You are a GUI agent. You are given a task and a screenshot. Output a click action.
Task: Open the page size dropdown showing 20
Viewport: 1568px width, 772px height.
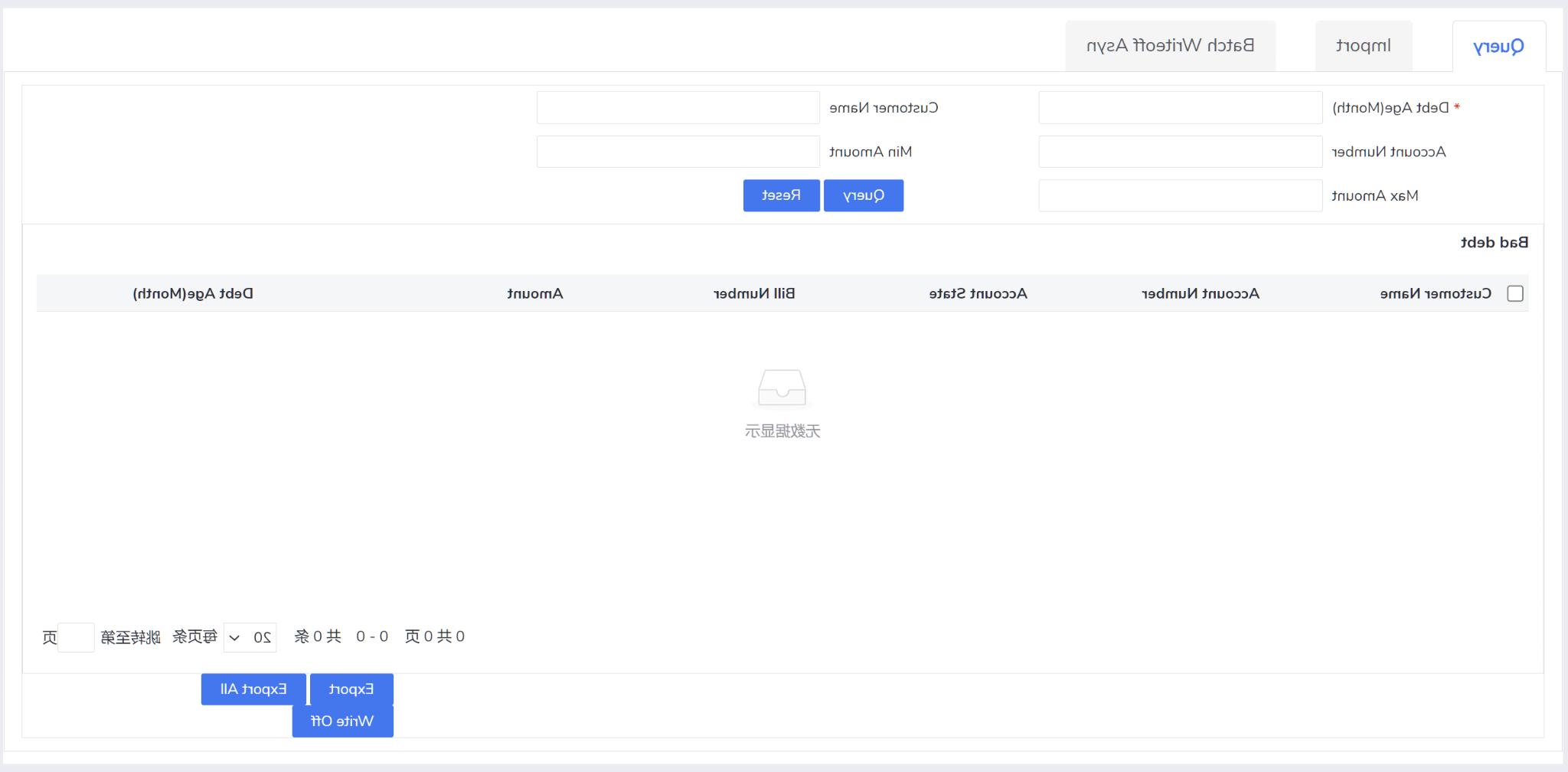(x=250, y=637)
